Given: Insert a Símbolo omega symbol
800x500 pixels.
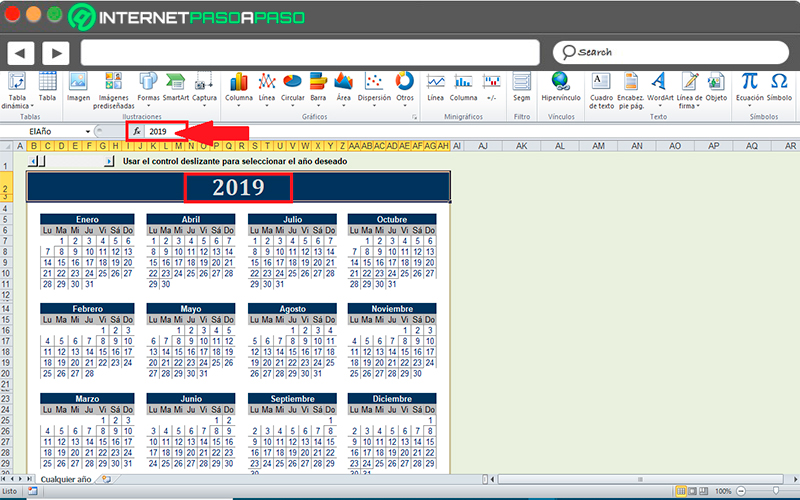Looking at the screenshot, I should [779, 87].
